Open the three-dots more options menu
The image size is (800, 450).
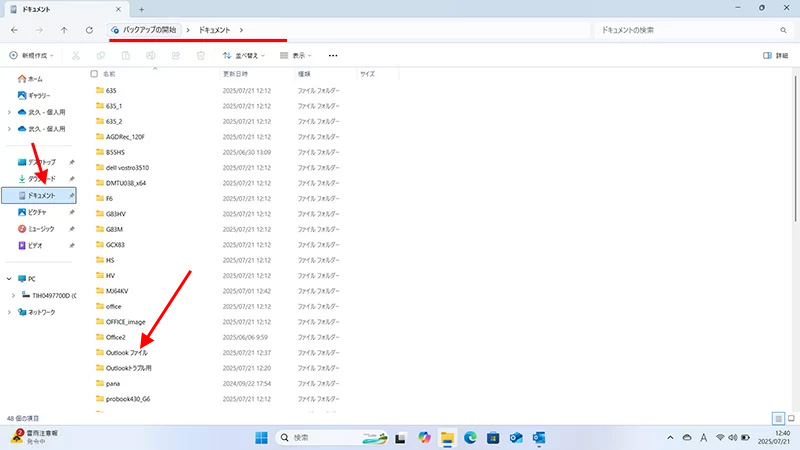tap(333, 55)
